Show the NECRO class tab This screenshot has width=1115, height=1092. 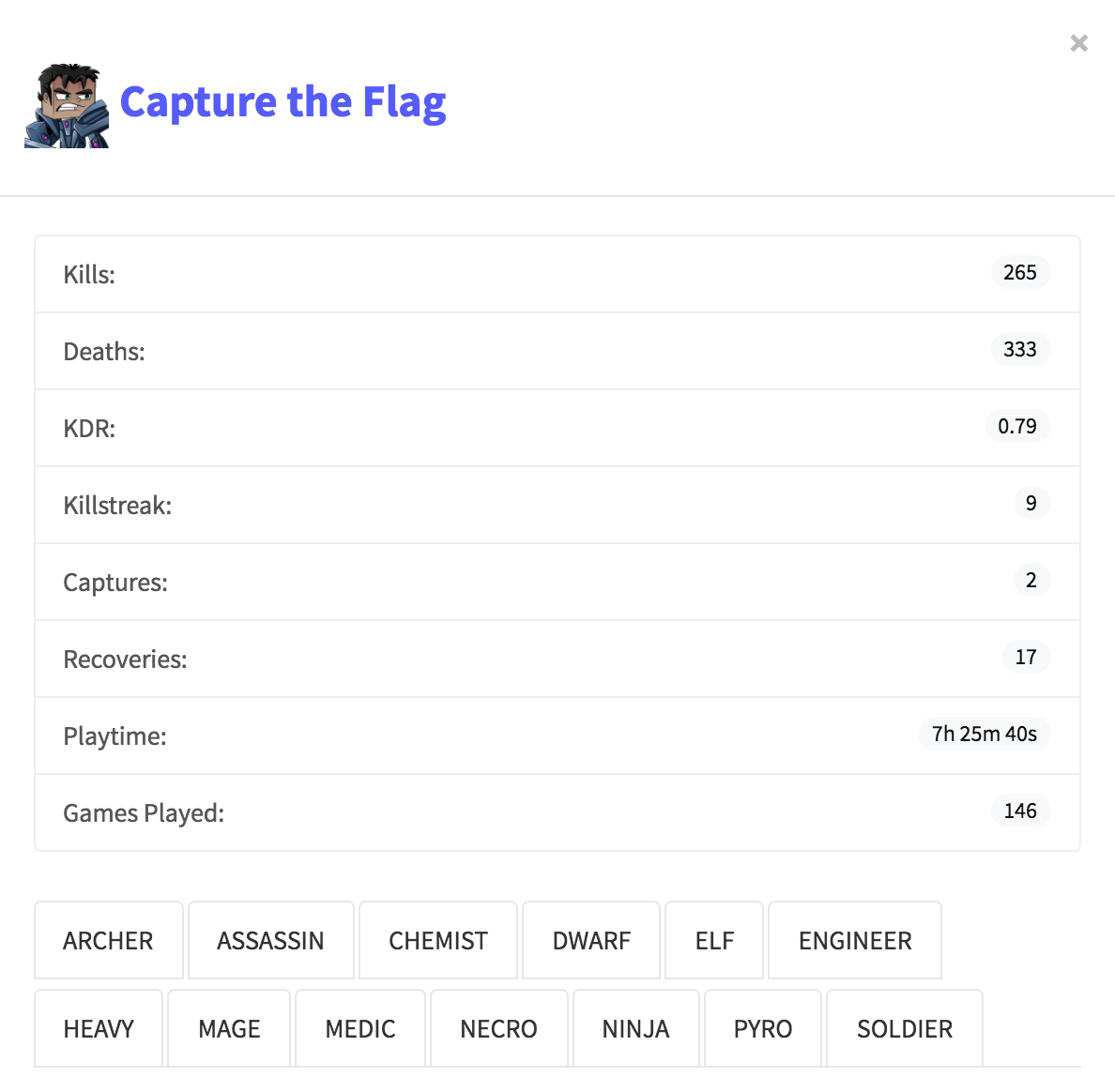coord(498,1029)
